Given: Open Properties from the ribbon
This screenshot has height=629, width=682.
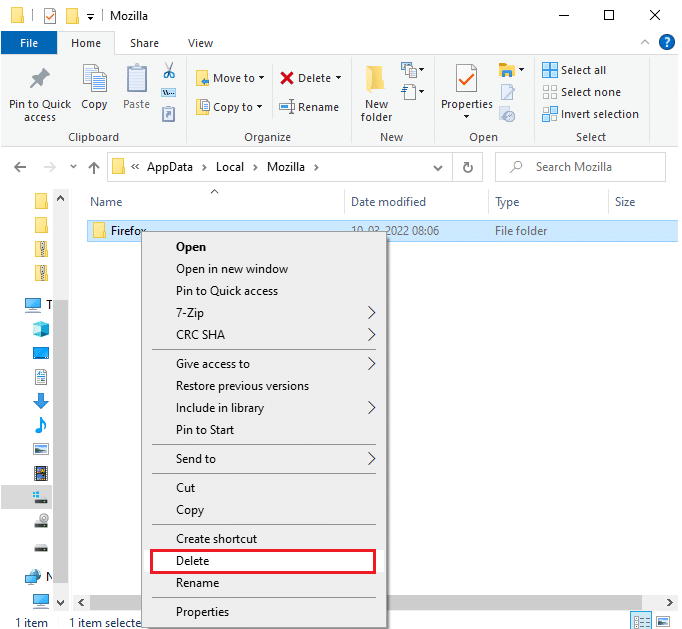Looking at the screenshot, I should click(x=467, y=92).
